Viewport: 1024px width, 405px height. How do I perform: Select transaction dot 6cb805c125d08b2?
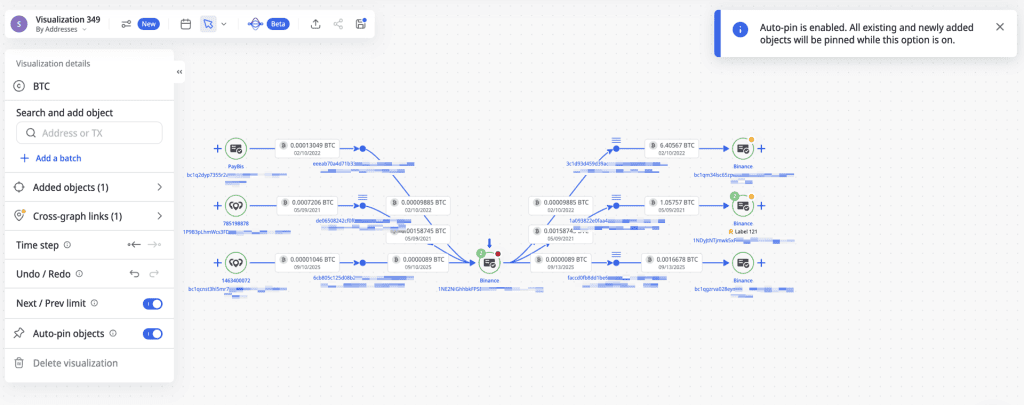pyautogui.click(x=362, y=263)
